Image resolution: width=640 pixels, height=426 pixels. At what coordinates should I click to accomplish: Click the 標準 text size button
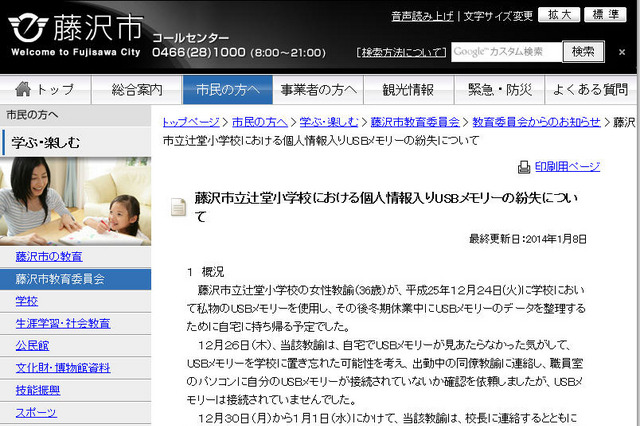(x=605, y=15)
